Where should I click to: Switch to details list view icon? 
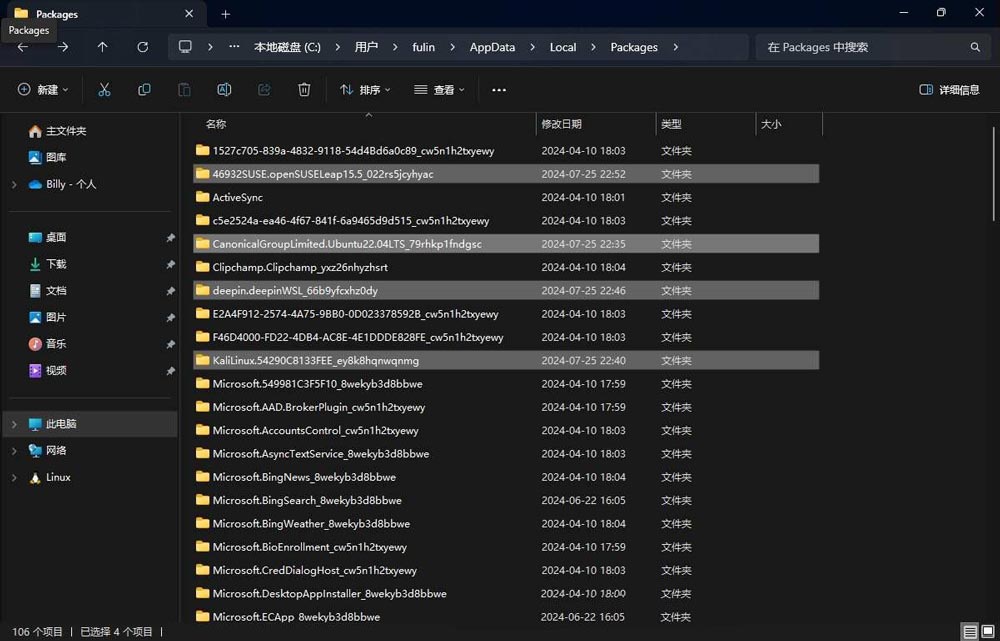click(969, 632)
